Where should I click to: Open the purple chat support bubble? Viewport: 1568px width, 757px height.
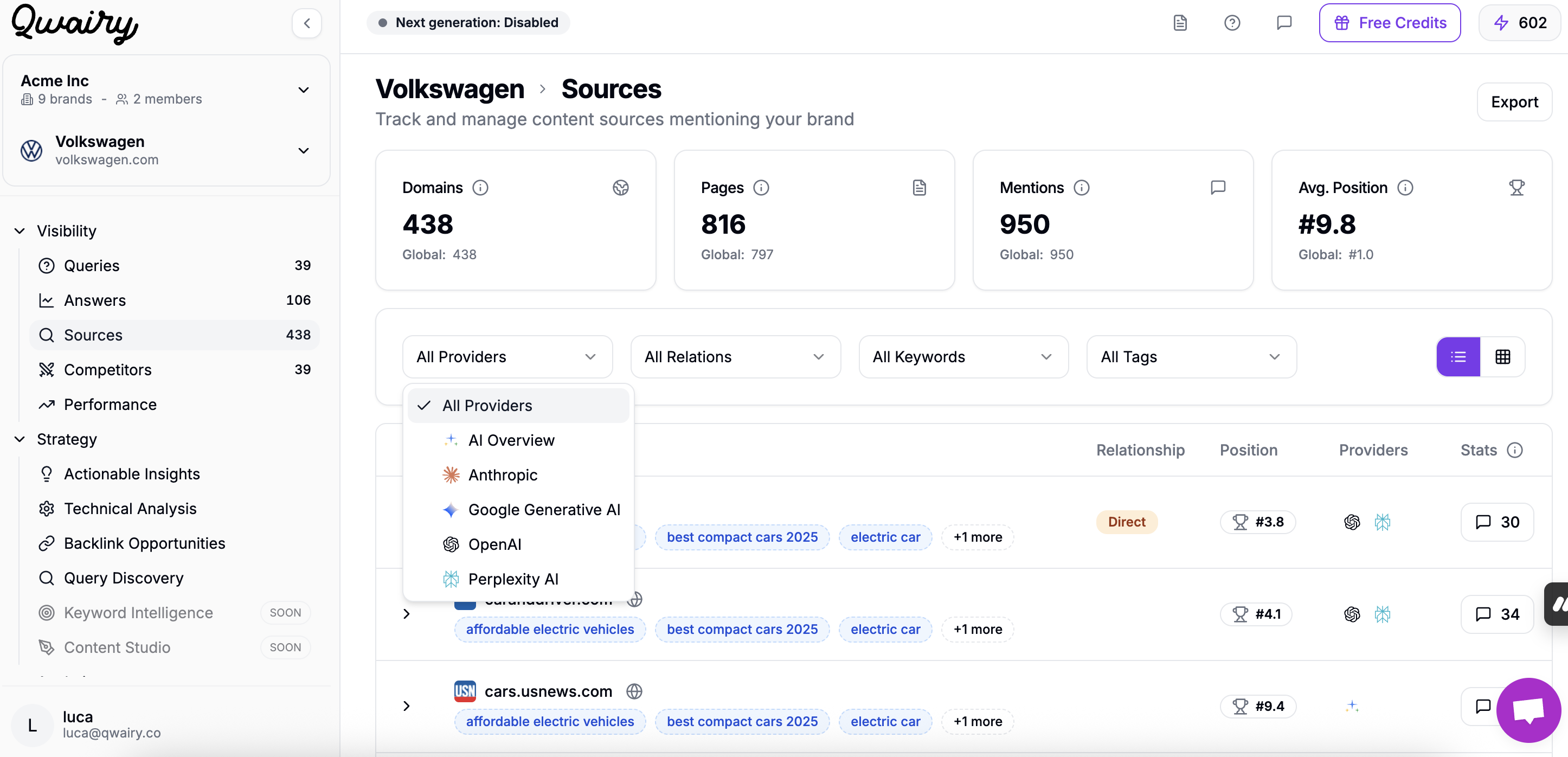coord(1528,710)
